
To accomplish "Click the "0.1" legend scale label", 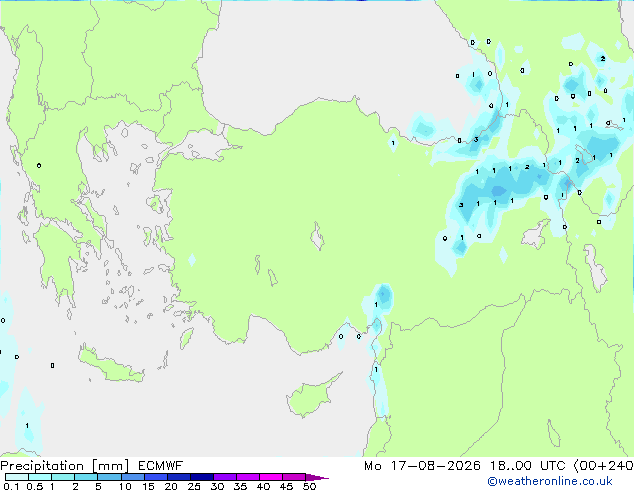I will (11, 486).
